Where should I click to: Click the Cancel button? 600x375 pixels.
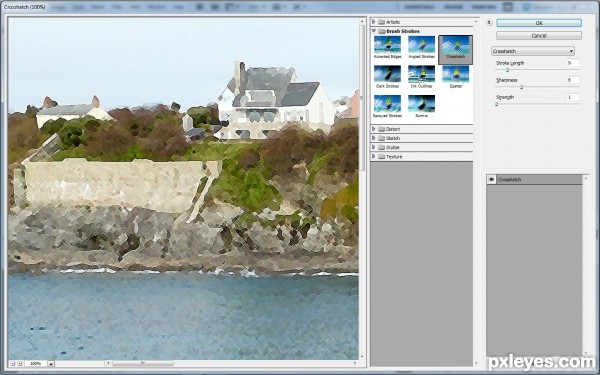point(539,36)
